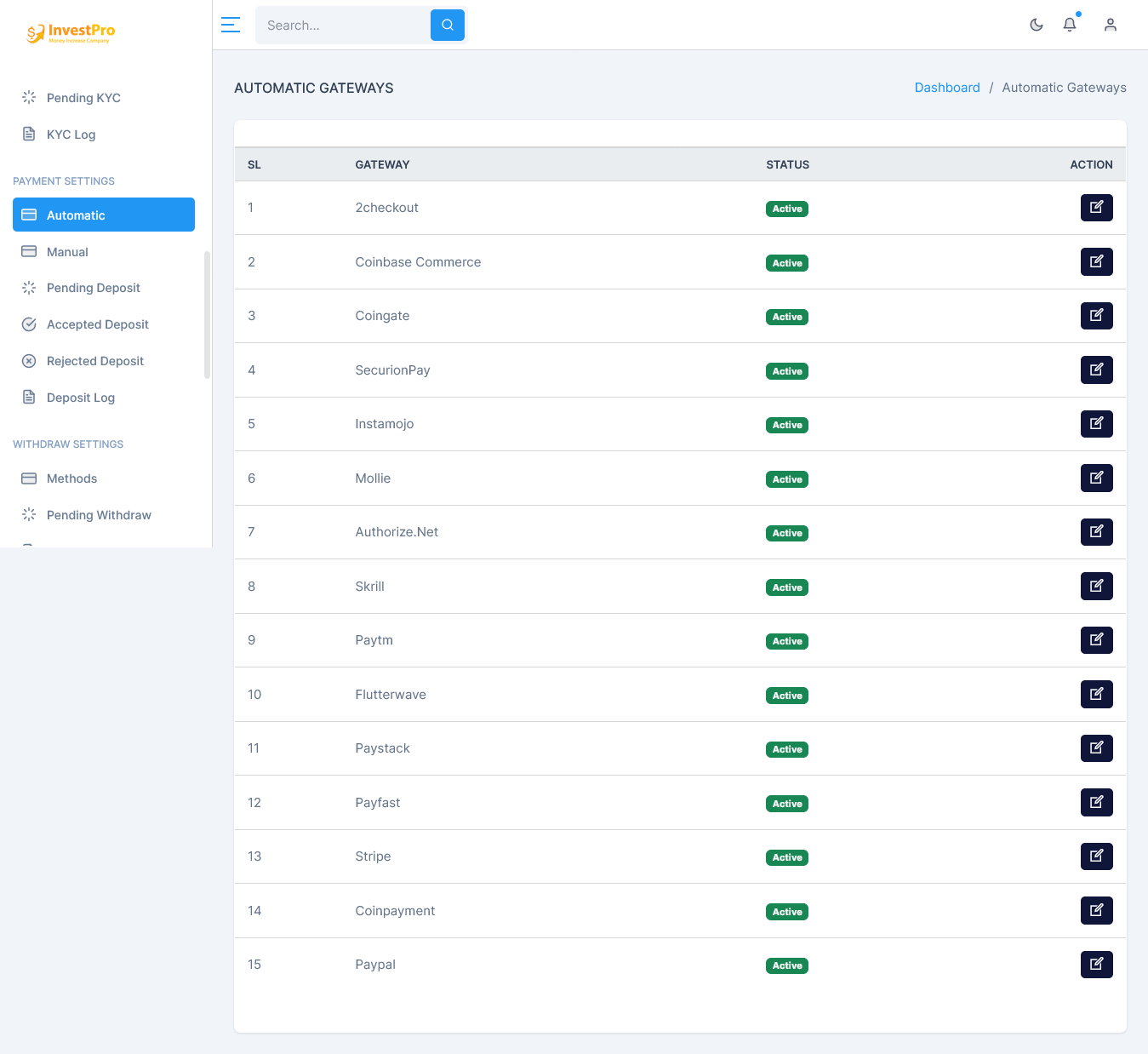Open Manual gateways sidebar item
The width and height of the screenshot is (1148, 1054).
tap(104, 252)
